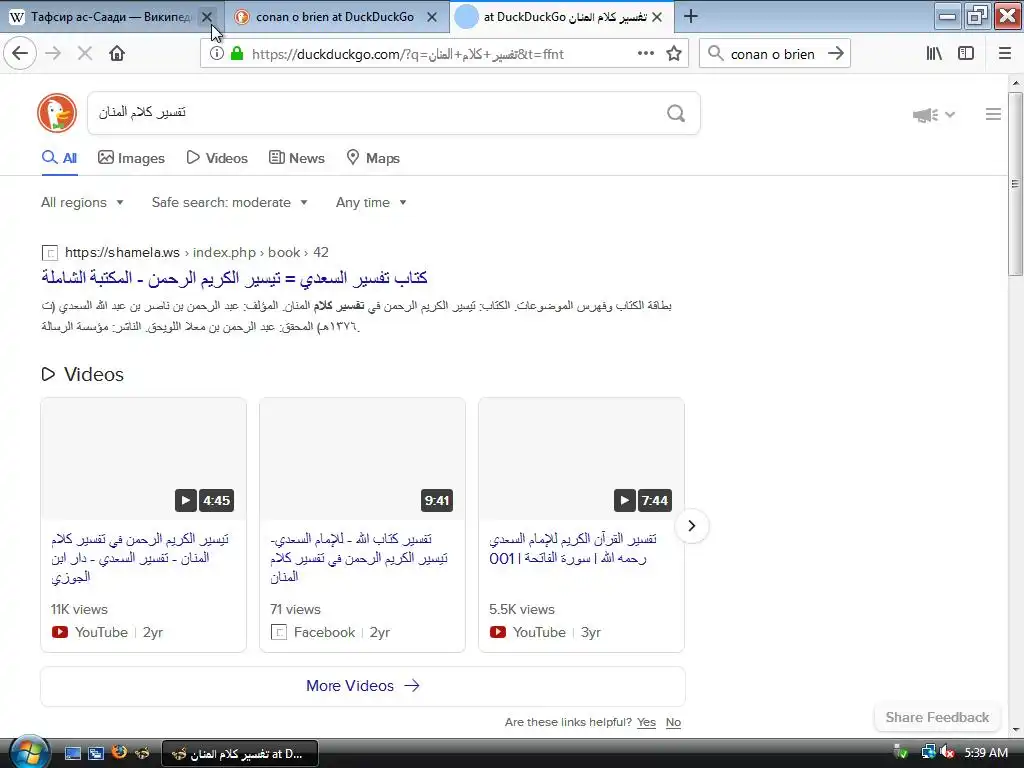Click the Show Desktop quick launch icon
Viewport: 1024px width, 768px height.
pyautogui.click(x=72, y=753)
